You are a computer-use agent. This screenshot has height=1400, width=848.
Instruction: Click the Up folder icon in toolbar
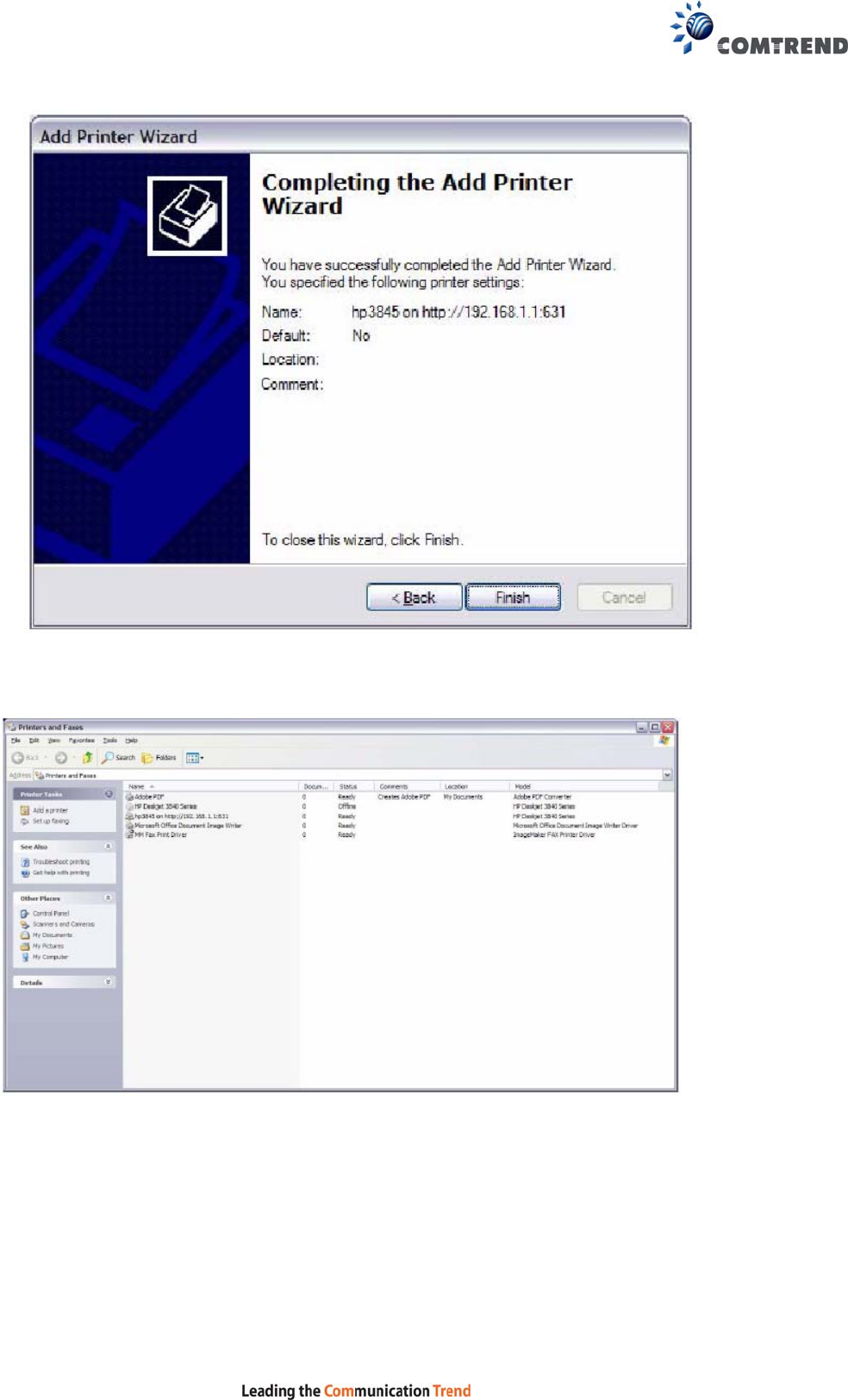87,758
